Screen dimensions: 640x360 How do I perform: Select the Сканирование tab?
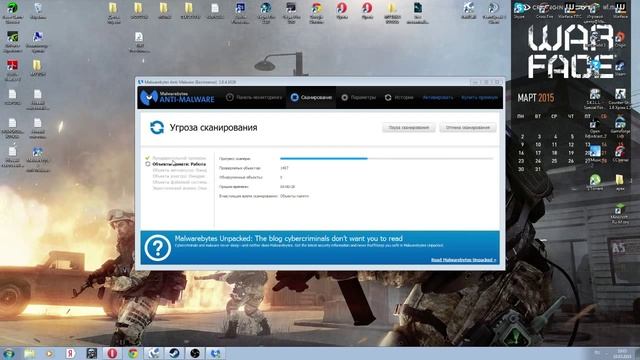(x=311, y=98)
